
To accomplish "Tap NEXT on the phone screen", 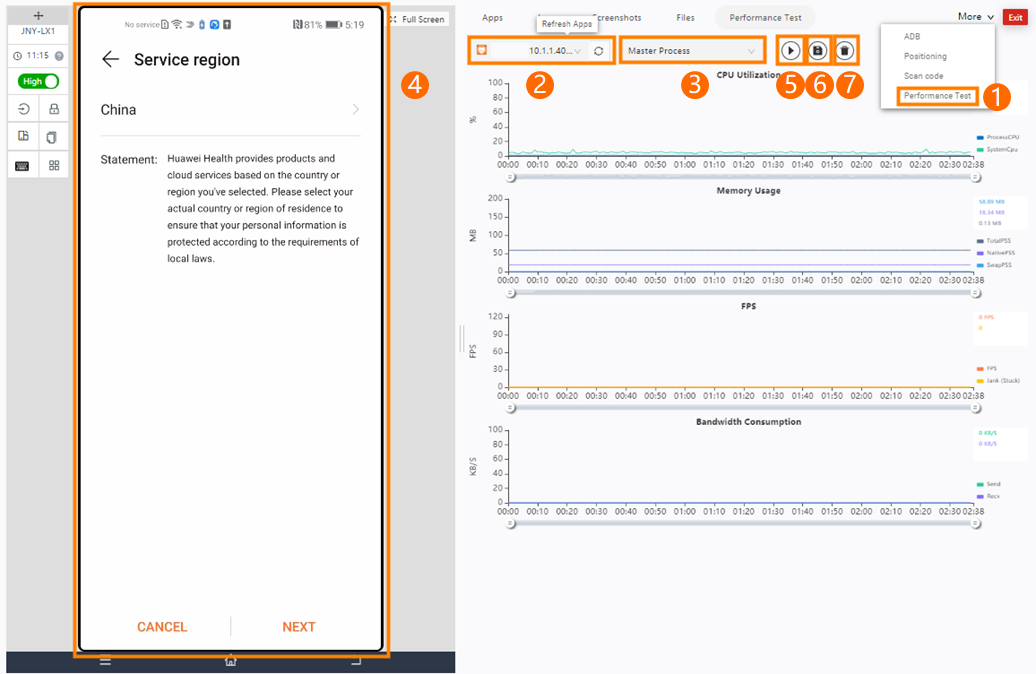I will point(299,626).
